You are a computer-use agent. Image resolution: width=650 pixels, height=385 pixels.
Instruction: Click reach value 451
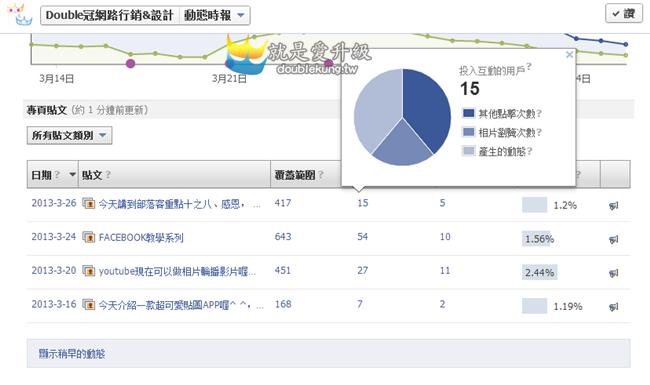click(283, 271)
